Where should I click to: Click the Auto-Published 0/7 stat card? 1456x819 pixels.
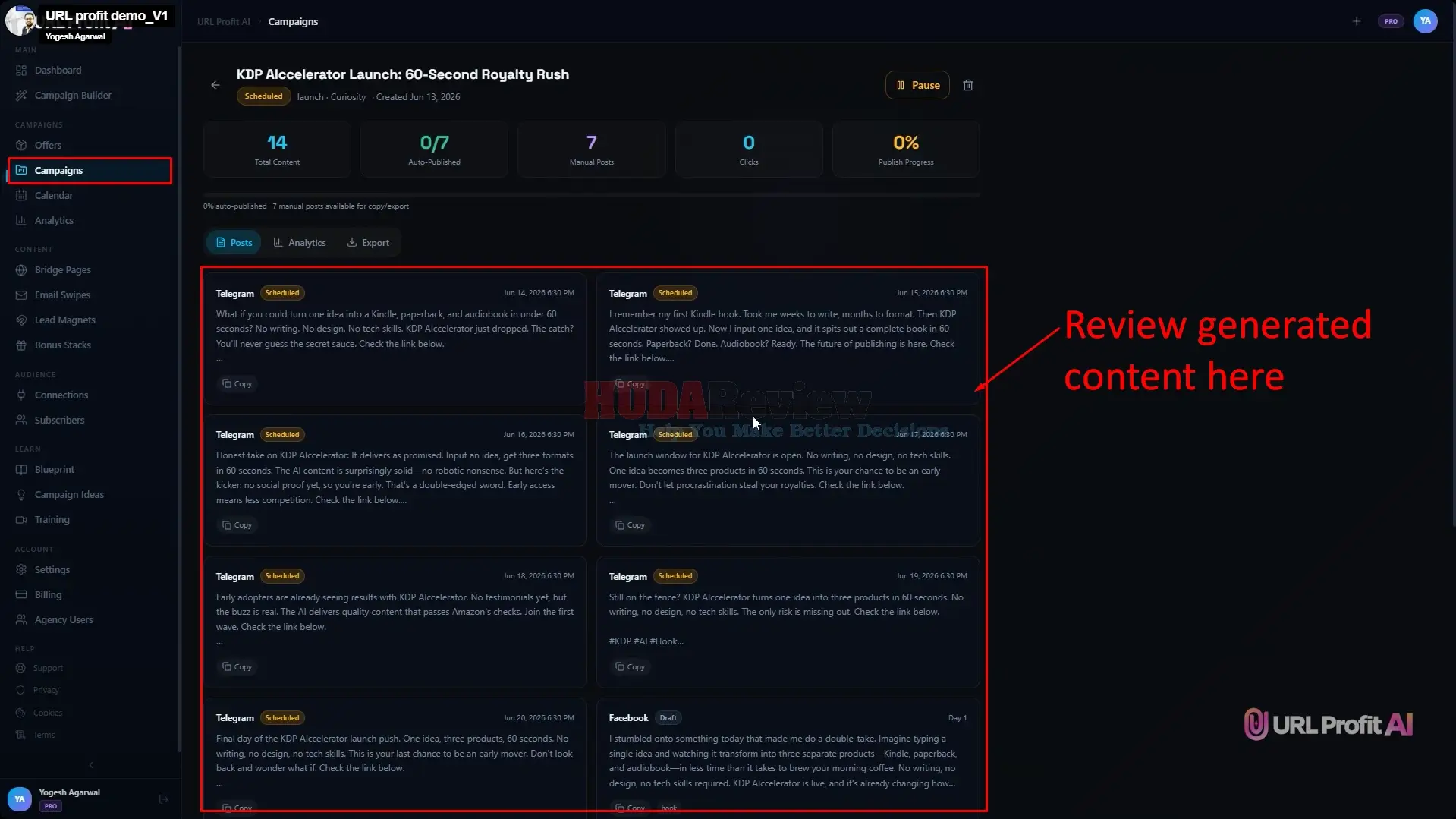(x=434, y=149)
